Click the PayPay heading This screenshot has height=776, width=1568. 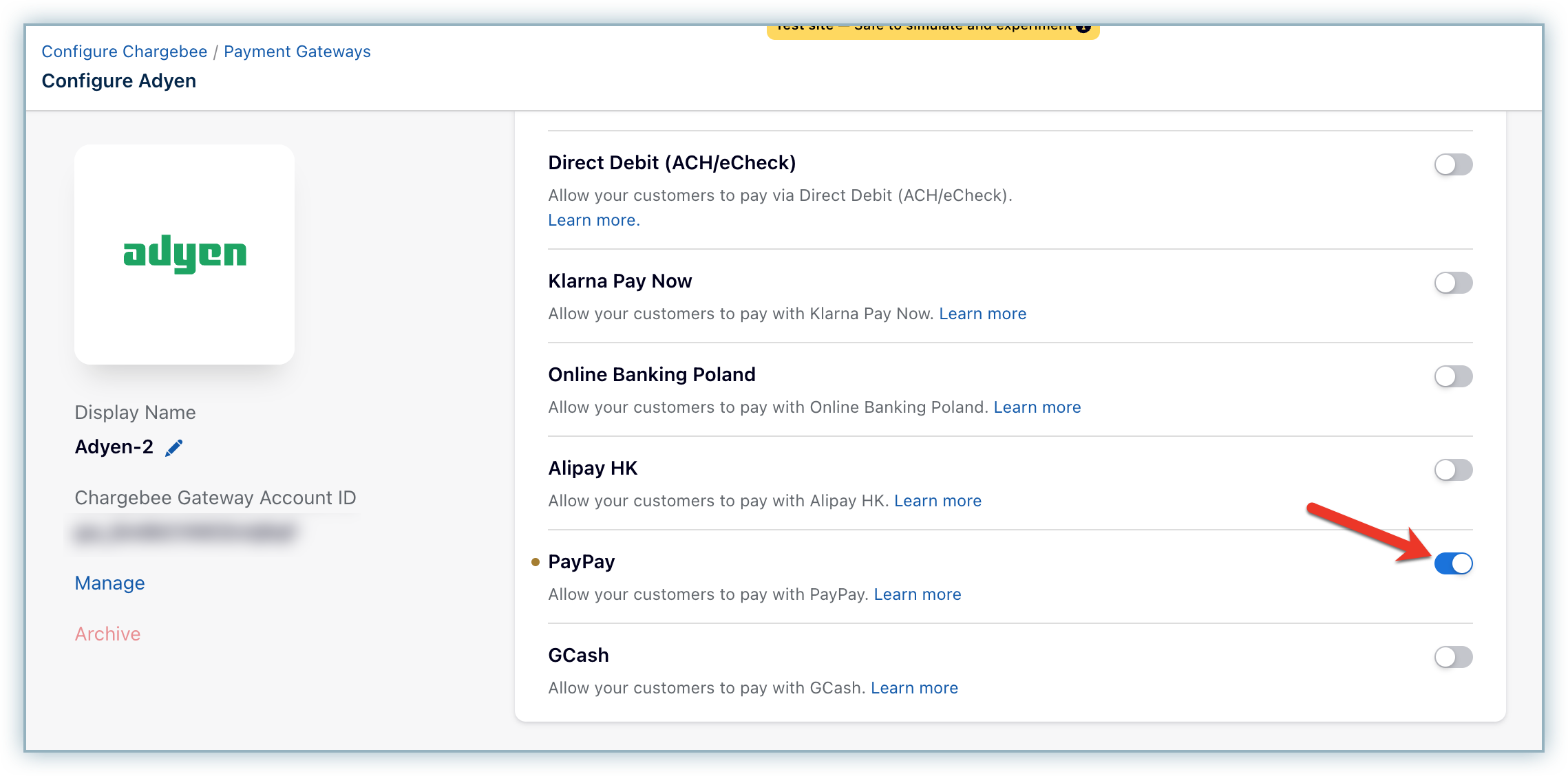point(582,562)
